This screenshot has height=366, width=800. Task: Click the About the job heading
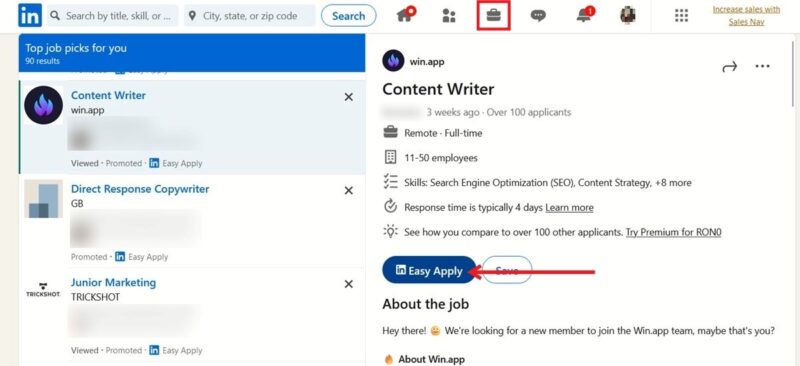[x=426, y=304]
